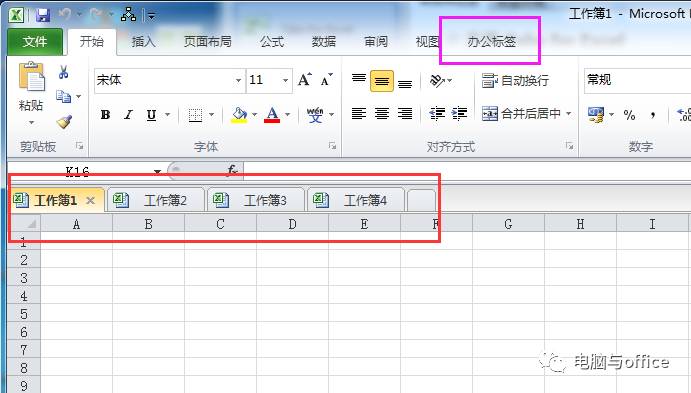
Task: Expand the Copy dropdown arrow
Action: coord(78,96)
